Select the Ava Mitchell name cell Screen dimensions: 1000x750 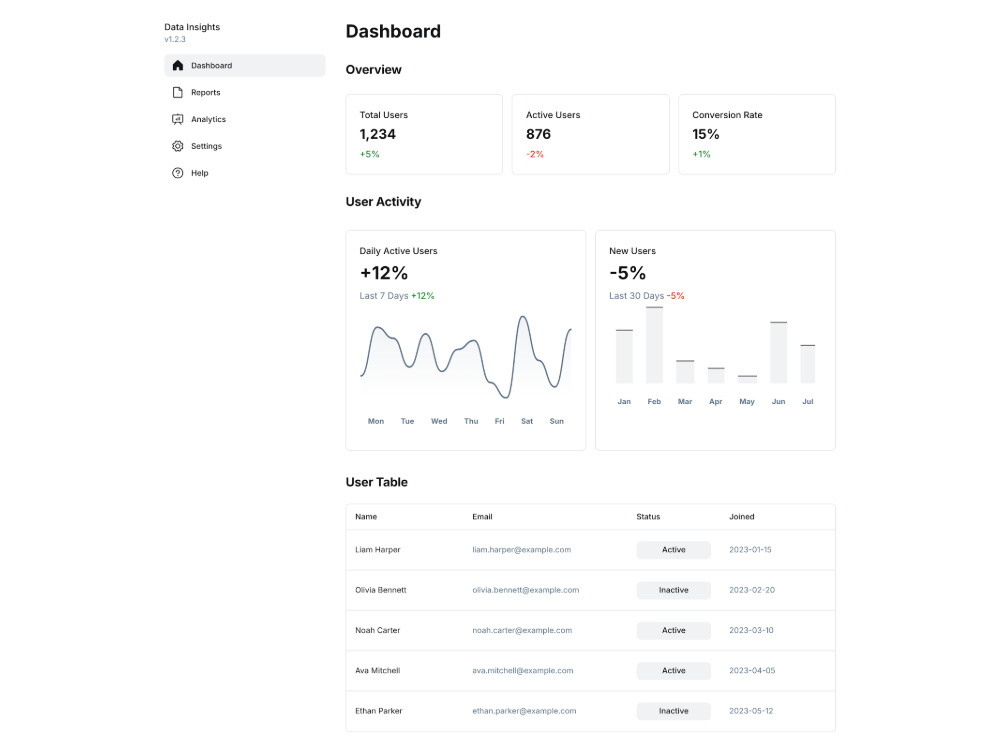point(378,671)
